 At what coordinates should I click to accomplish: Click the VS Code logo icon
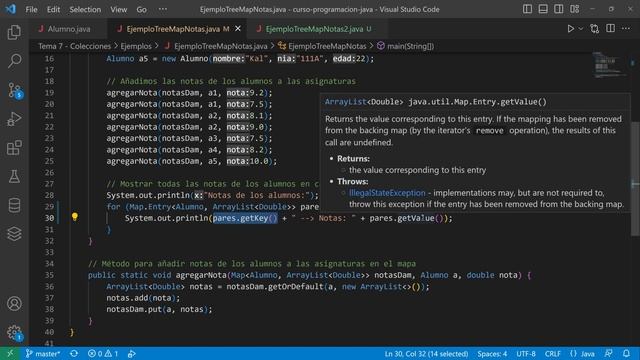click(x=11, y=9)
